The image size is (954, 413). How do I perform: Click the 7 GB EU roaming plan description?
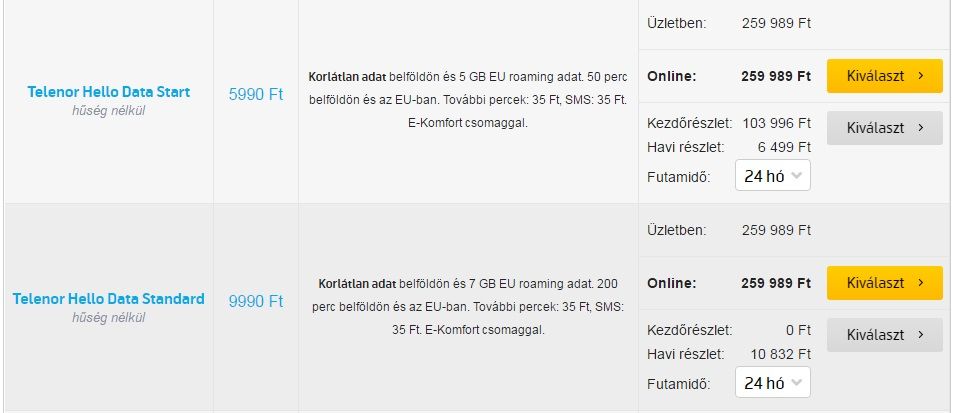pyautogui.click(x=468, y=307)
